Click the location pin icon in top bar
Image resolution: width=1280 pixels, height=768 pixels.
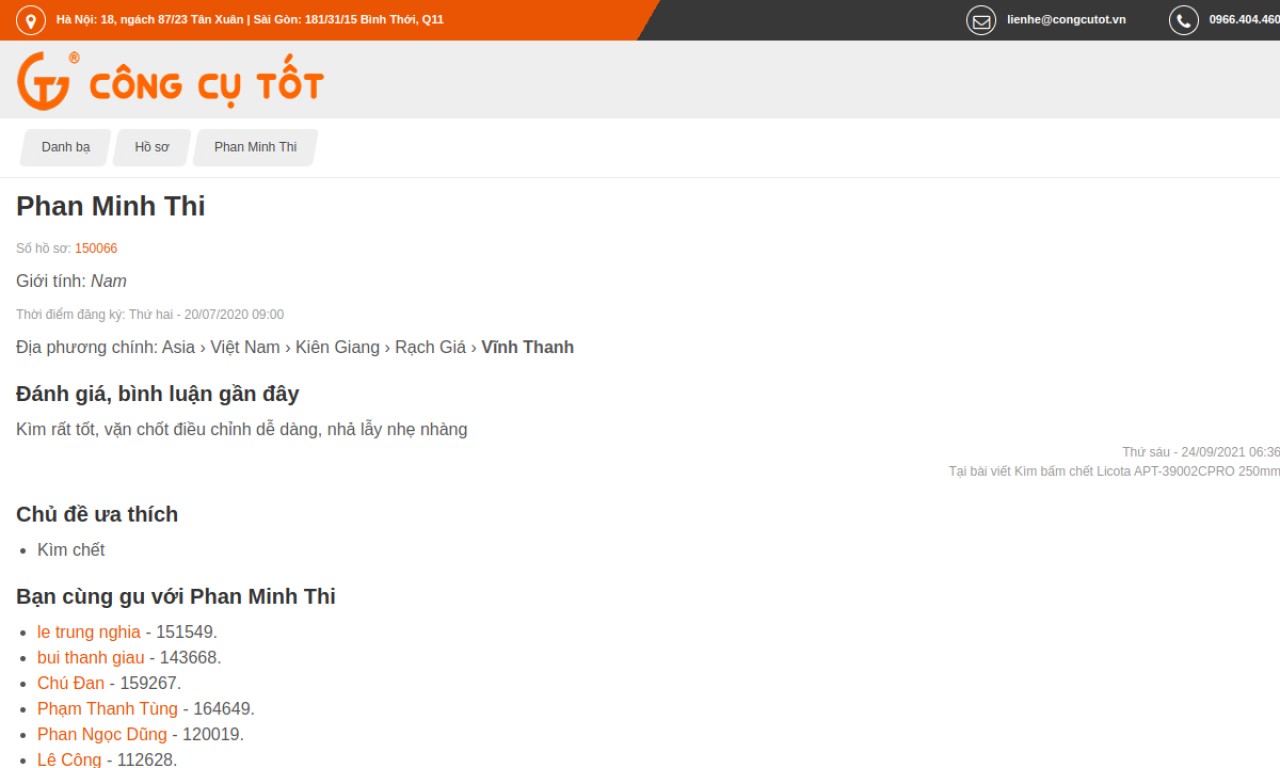[x=31, y=20]
